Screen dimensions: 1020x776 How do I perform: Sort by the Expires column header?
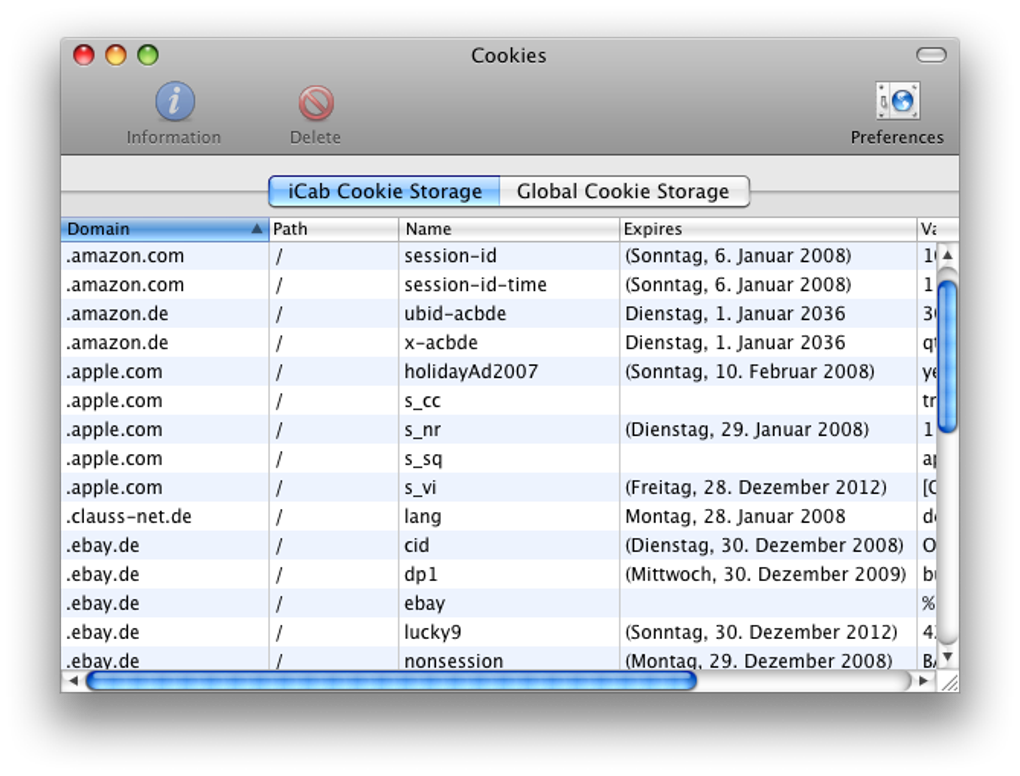768,229
